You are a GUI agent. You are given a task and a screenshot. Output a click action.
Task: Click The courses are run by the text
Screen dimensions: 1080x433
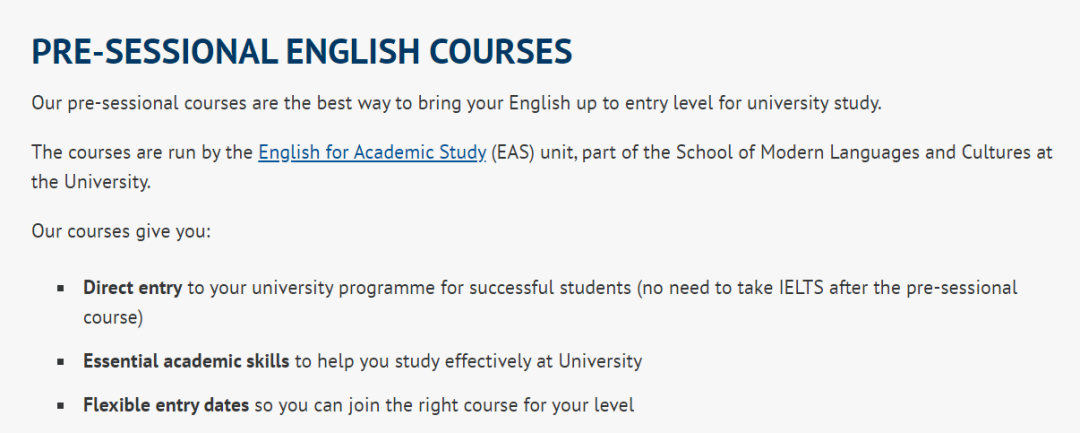pos(142,152)
